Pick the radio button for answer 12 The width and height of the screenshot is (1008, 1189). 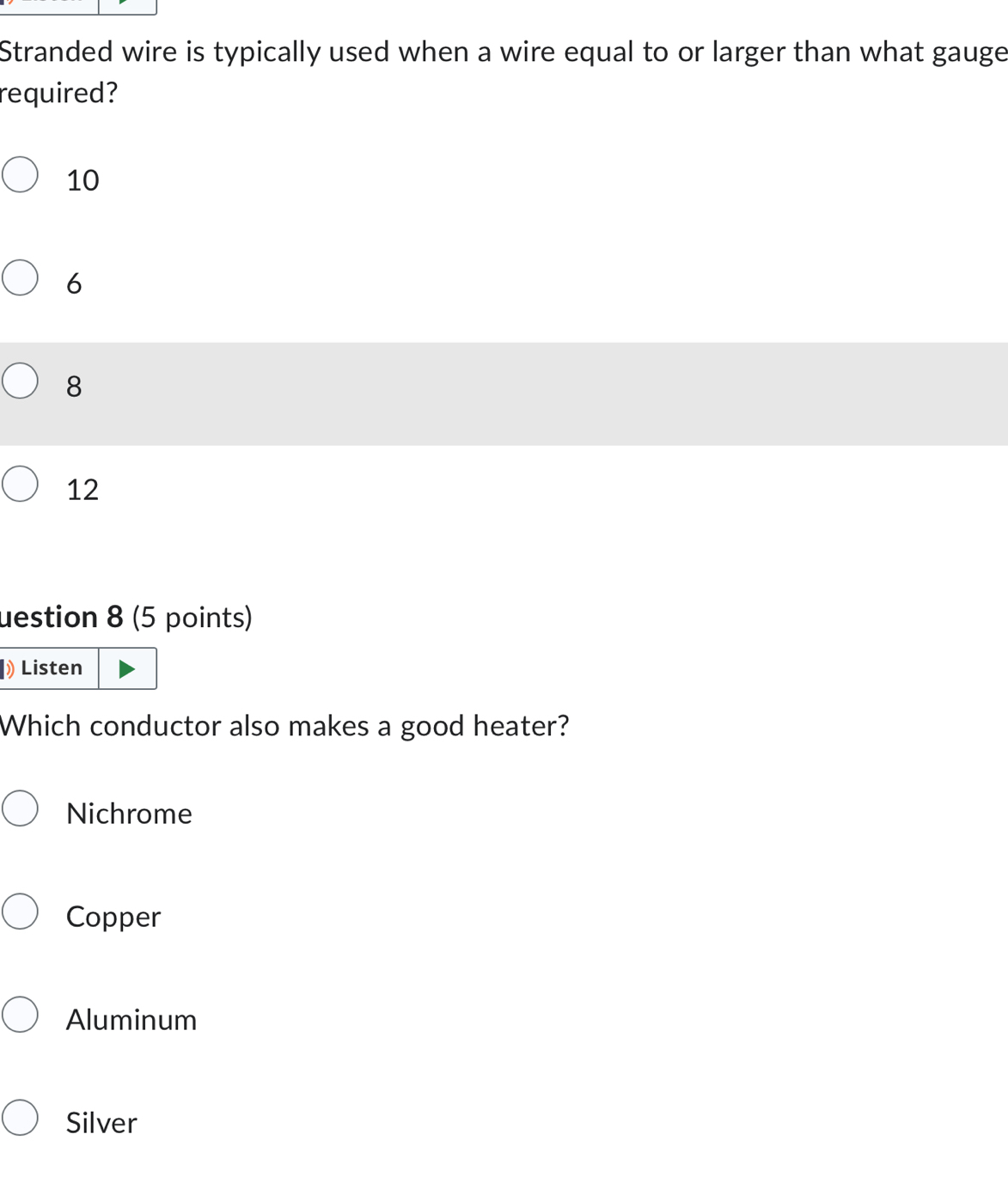pyautogui.click(x=20, y=484)
